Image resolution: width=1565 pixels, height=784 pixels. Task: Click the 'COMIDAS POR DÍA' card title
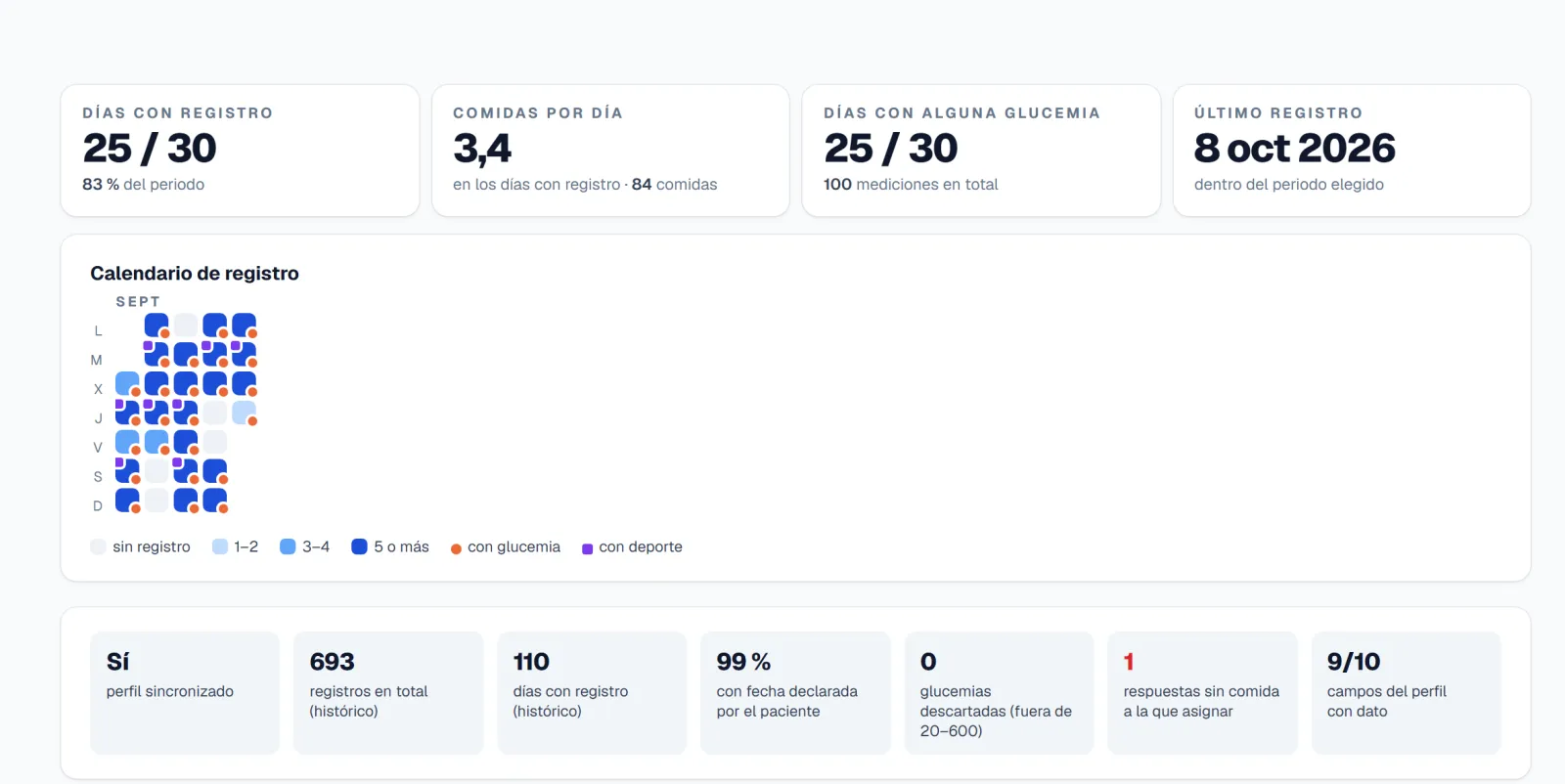(538, 113)
